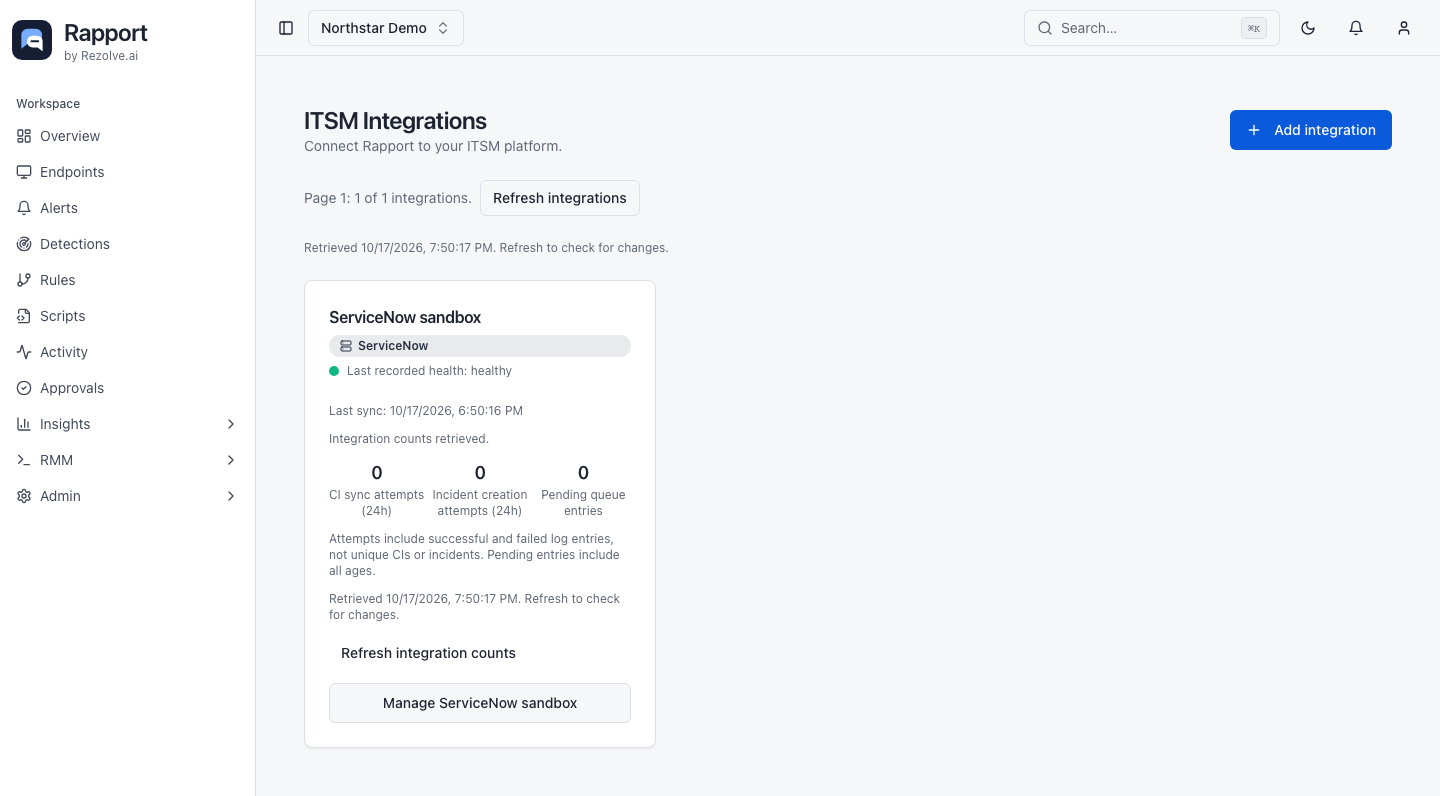Click the Rapport logo icon
Viewport: 1440px width, 796px height.
pyautogui.click(x=32, y=40)
